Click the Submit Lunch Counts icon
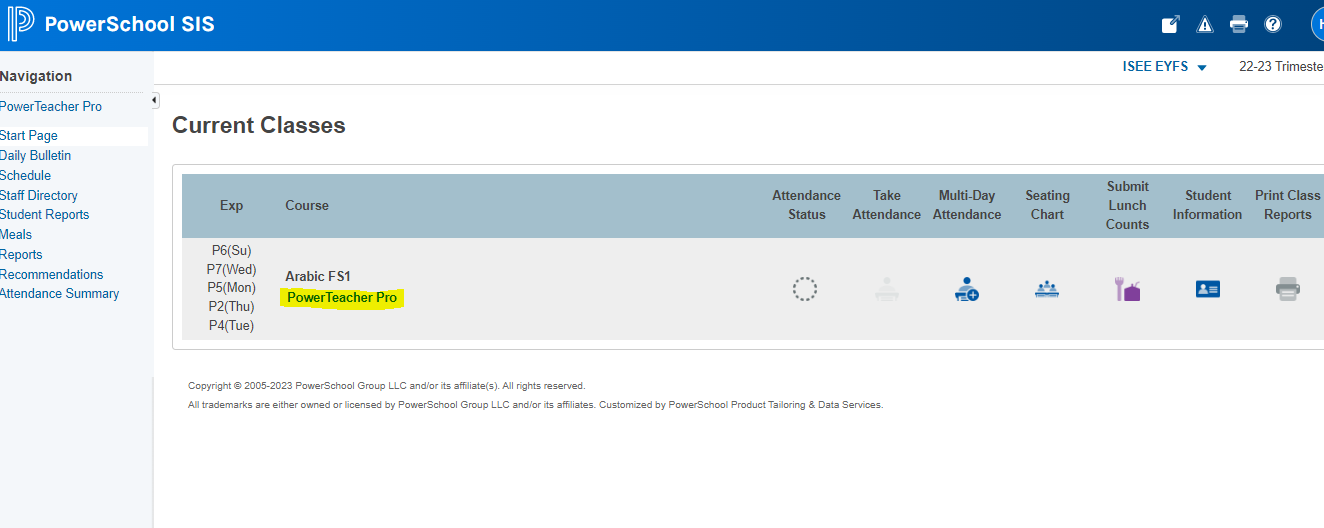1324x528 pixels. pos(1127,290)
